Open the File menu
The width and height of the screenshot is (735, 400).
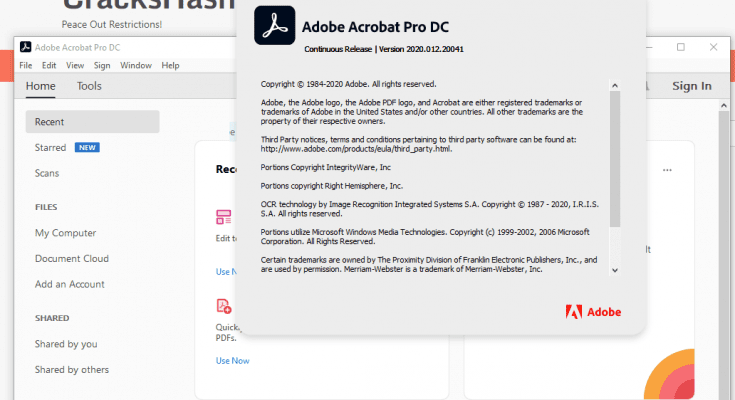26,65
